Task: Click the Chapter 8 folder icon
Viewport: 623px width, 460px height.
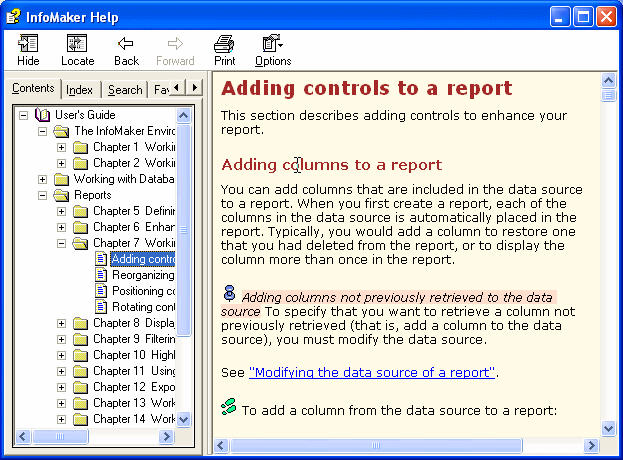Action: 80,323
